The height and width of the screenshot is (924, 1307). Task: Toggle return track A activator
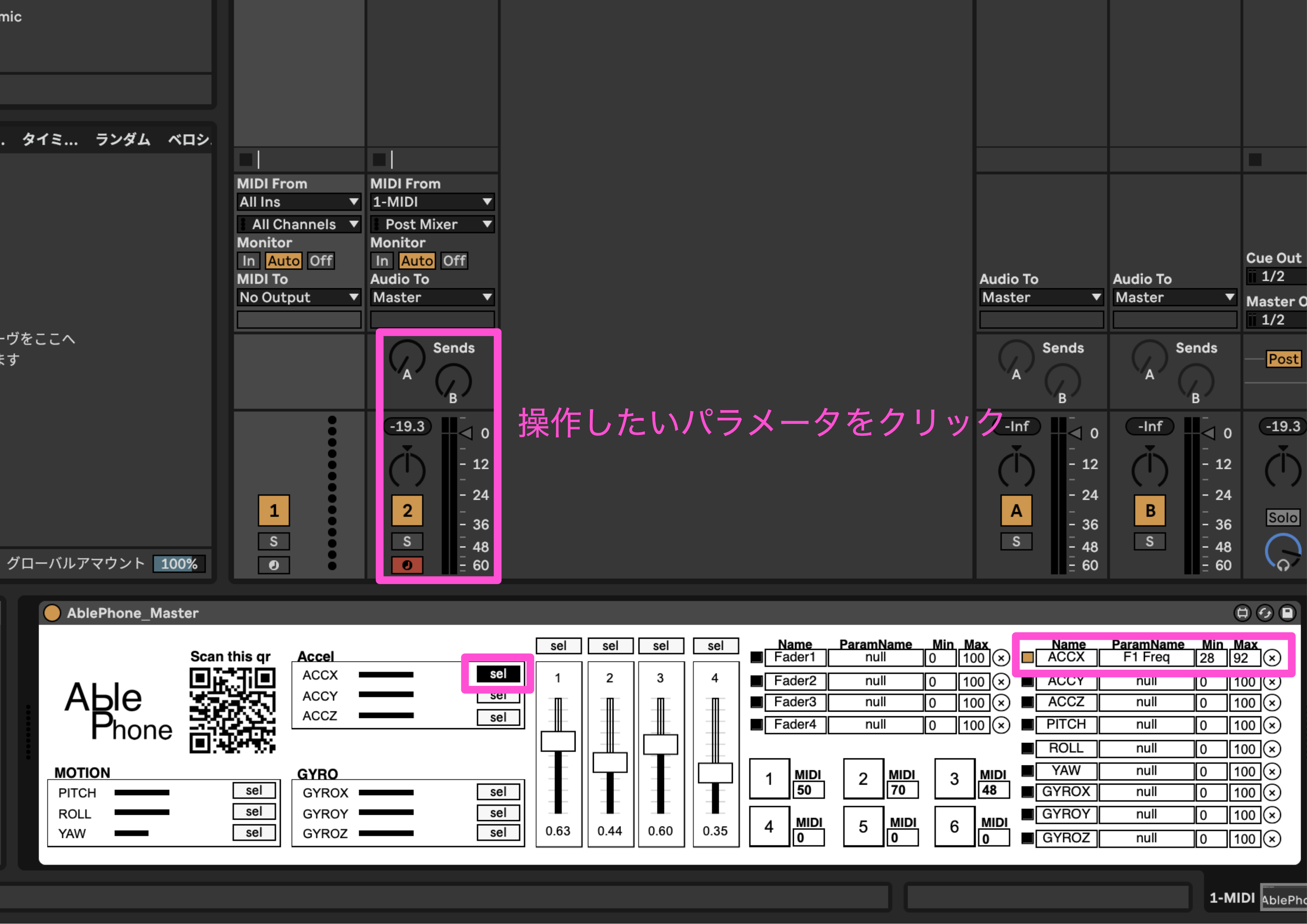[1016, 510]
